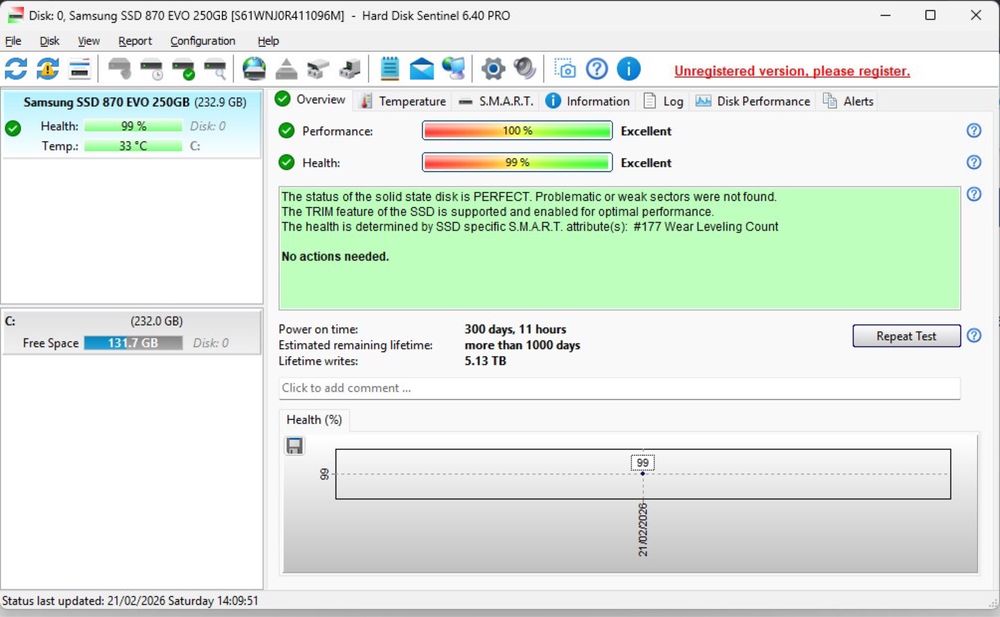The image size is (1000, 617).
Task: Switch to the Log tab
Action: (663, 101)
